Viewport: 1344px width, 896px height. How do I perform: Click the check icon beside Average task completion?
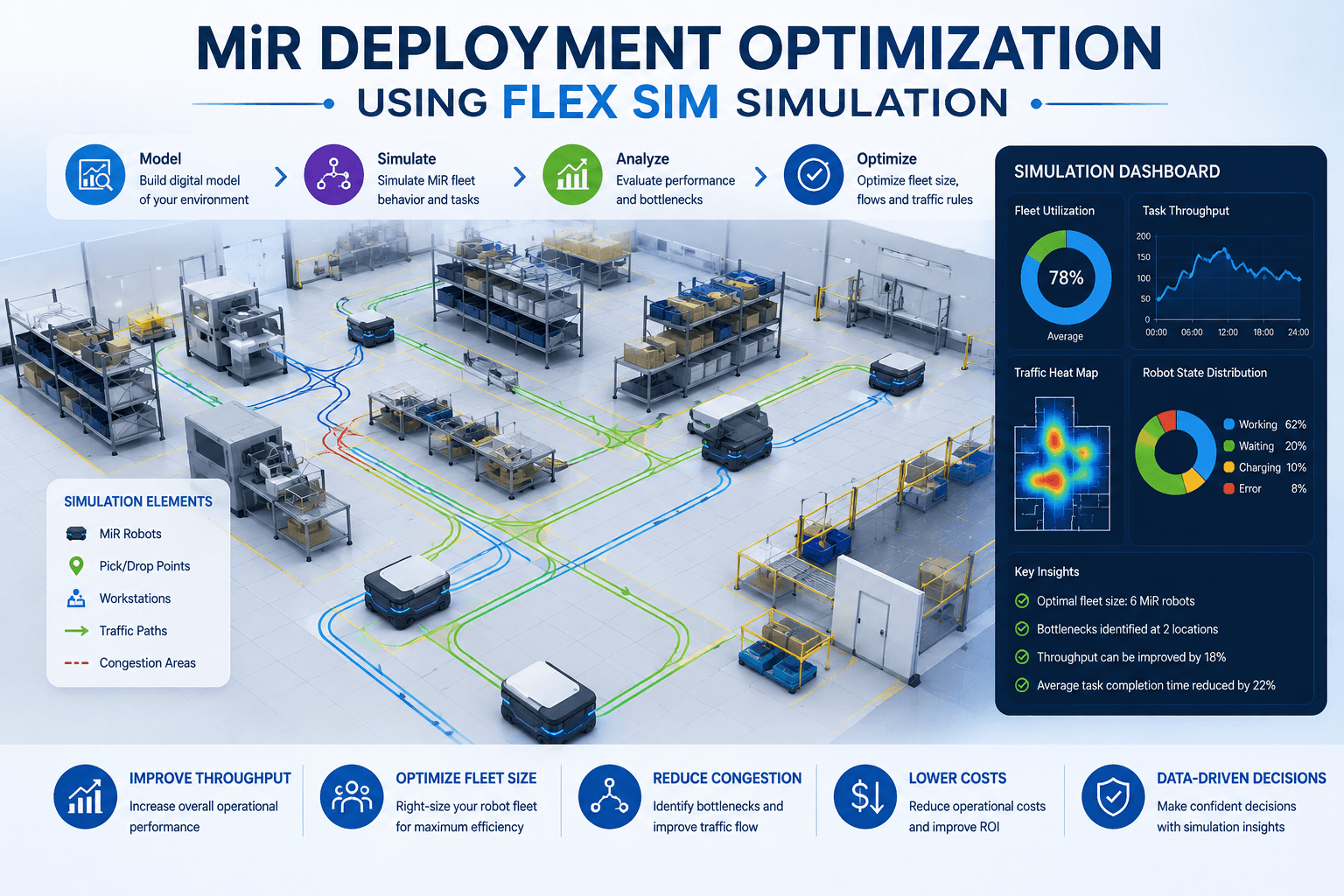coord(1022,685)
